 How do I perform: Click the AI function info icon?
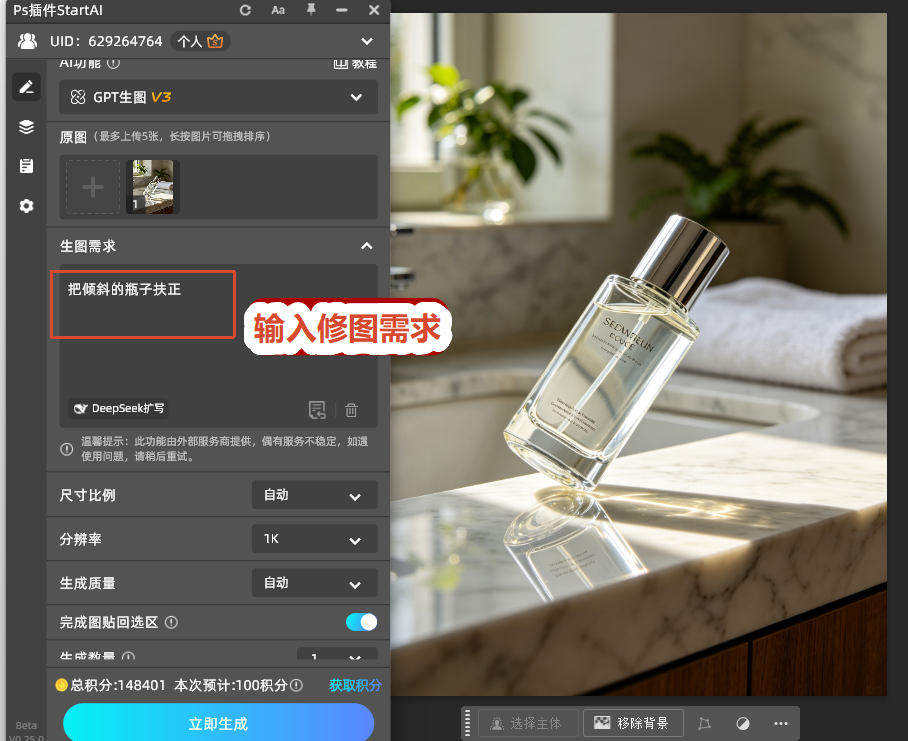[114, 63]
